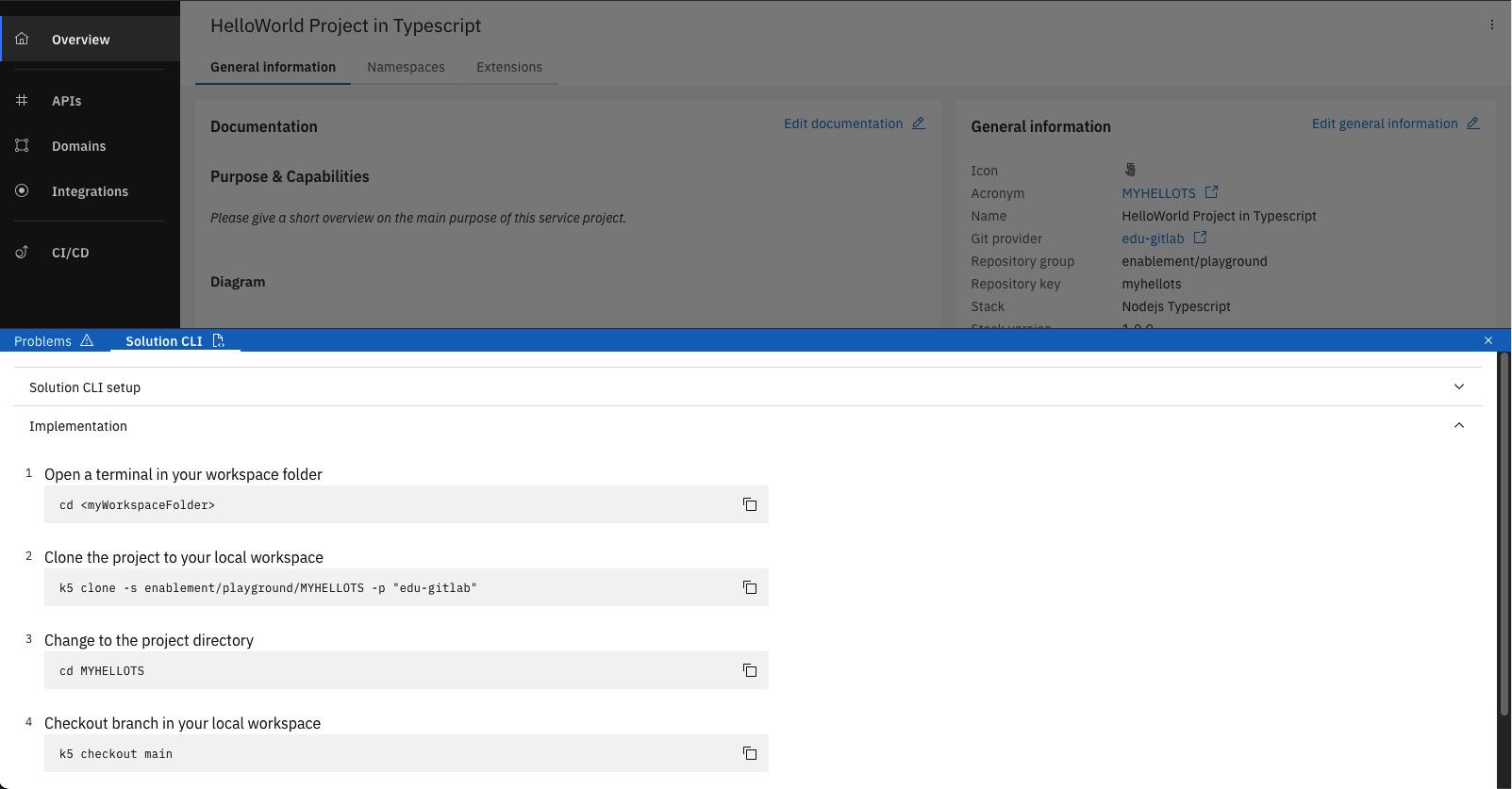Image resolution: width=1512 pixels, height=789 pixels.
Task: Switch to the Namespaces tab
Action: coord(406,67)
